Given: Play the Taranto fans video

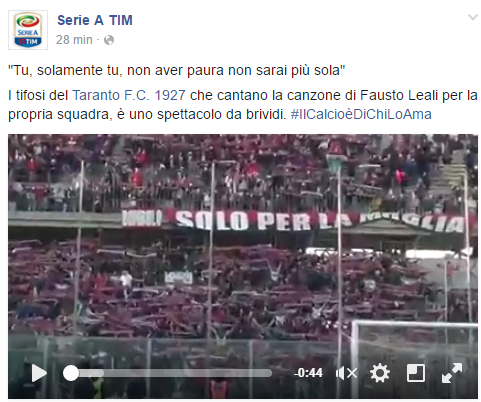Looking at the screenshot, I should (x=39, y=373).
